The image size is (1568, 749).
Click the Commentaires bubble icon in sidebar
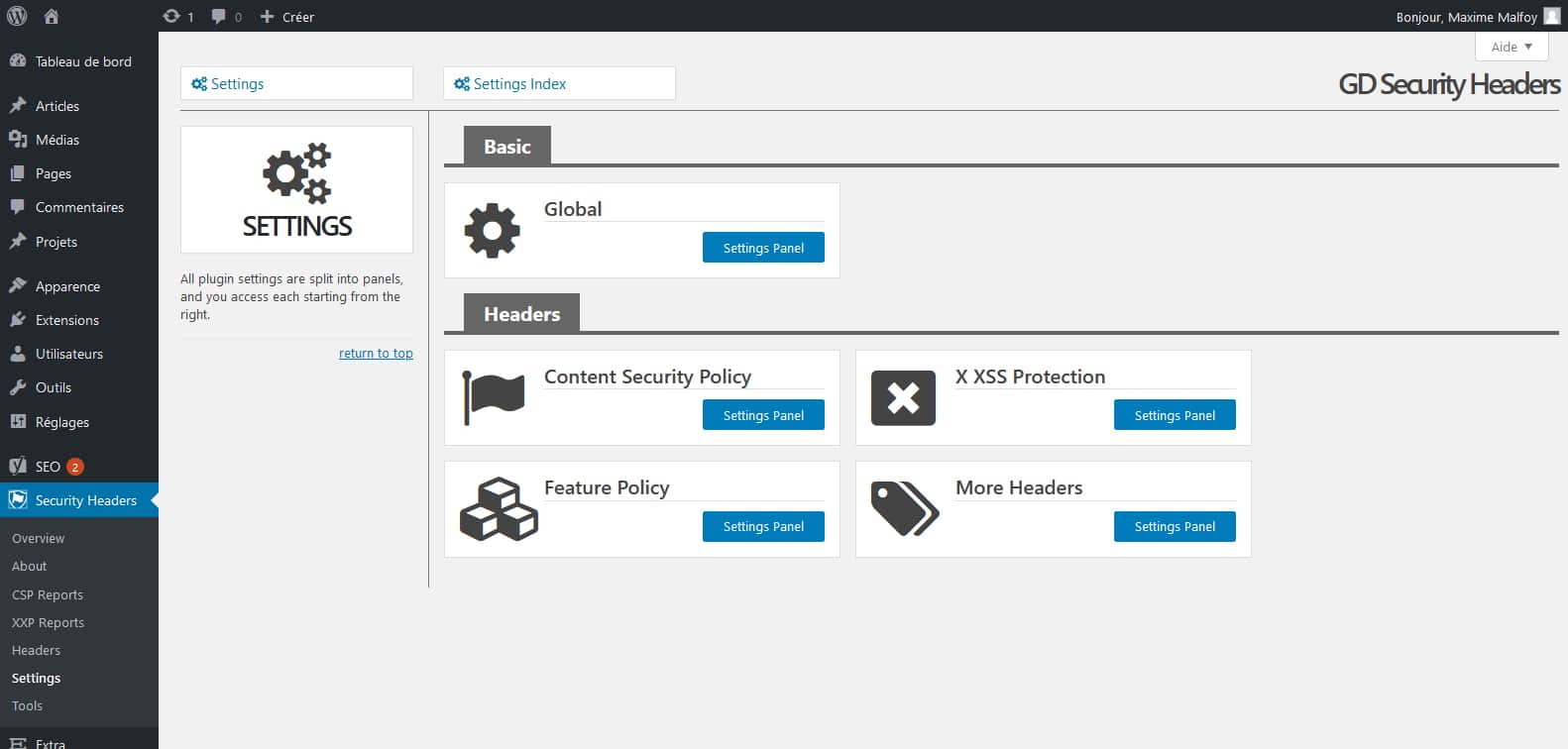(18, 206)
